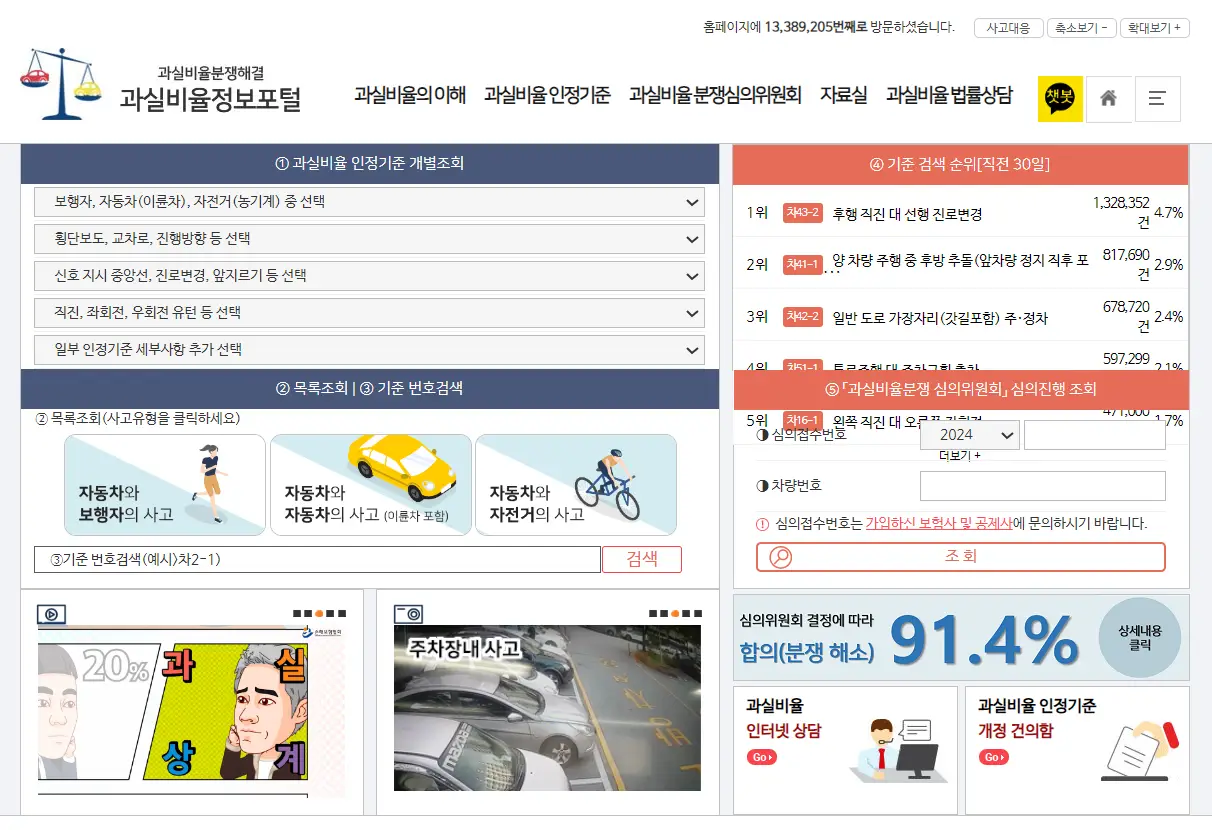Click the red 검색 button
Viewport: 1212px width, 830px height.
tap(642, 559)
